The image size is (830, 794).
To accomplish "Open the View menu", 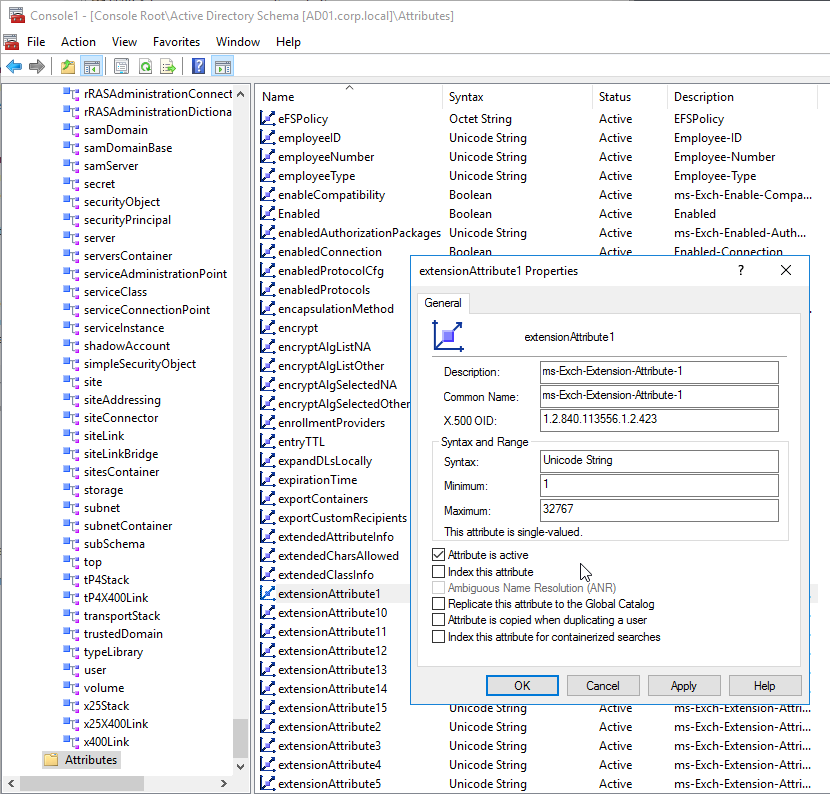I will pyautogui.click(x=124, y=42).
